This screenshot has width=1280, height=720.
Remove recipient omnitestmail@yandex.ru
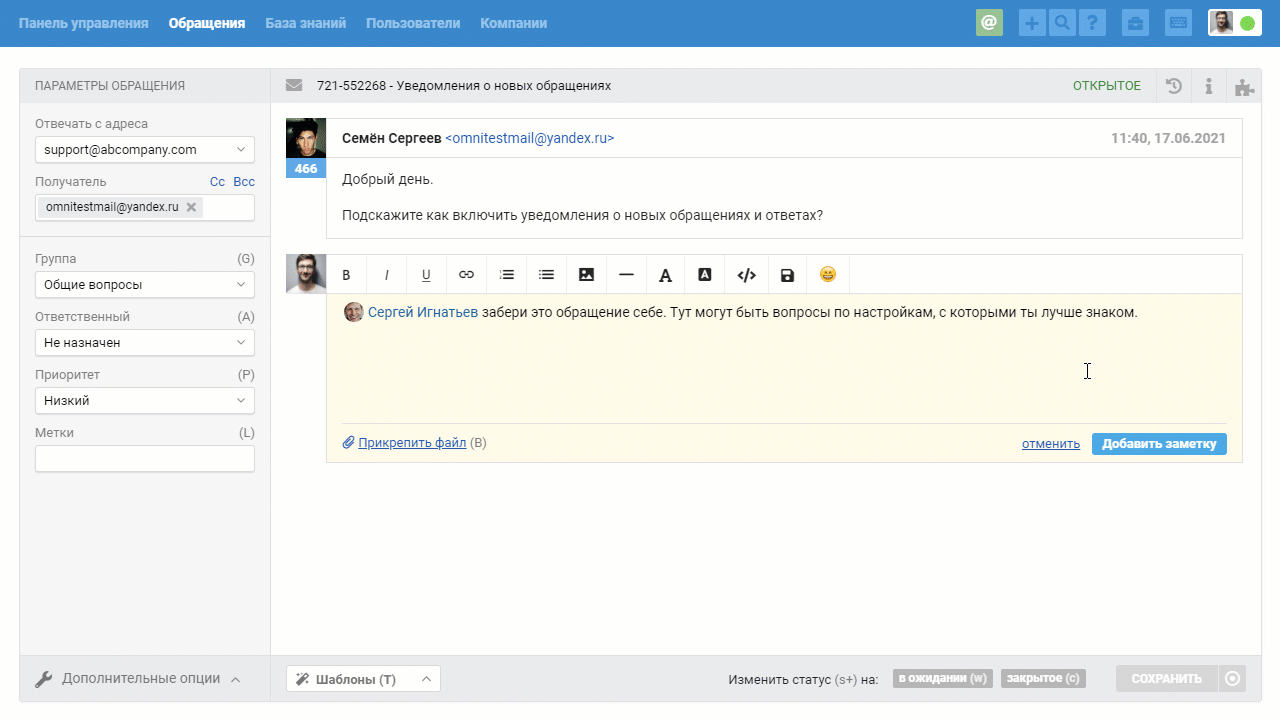191,207
